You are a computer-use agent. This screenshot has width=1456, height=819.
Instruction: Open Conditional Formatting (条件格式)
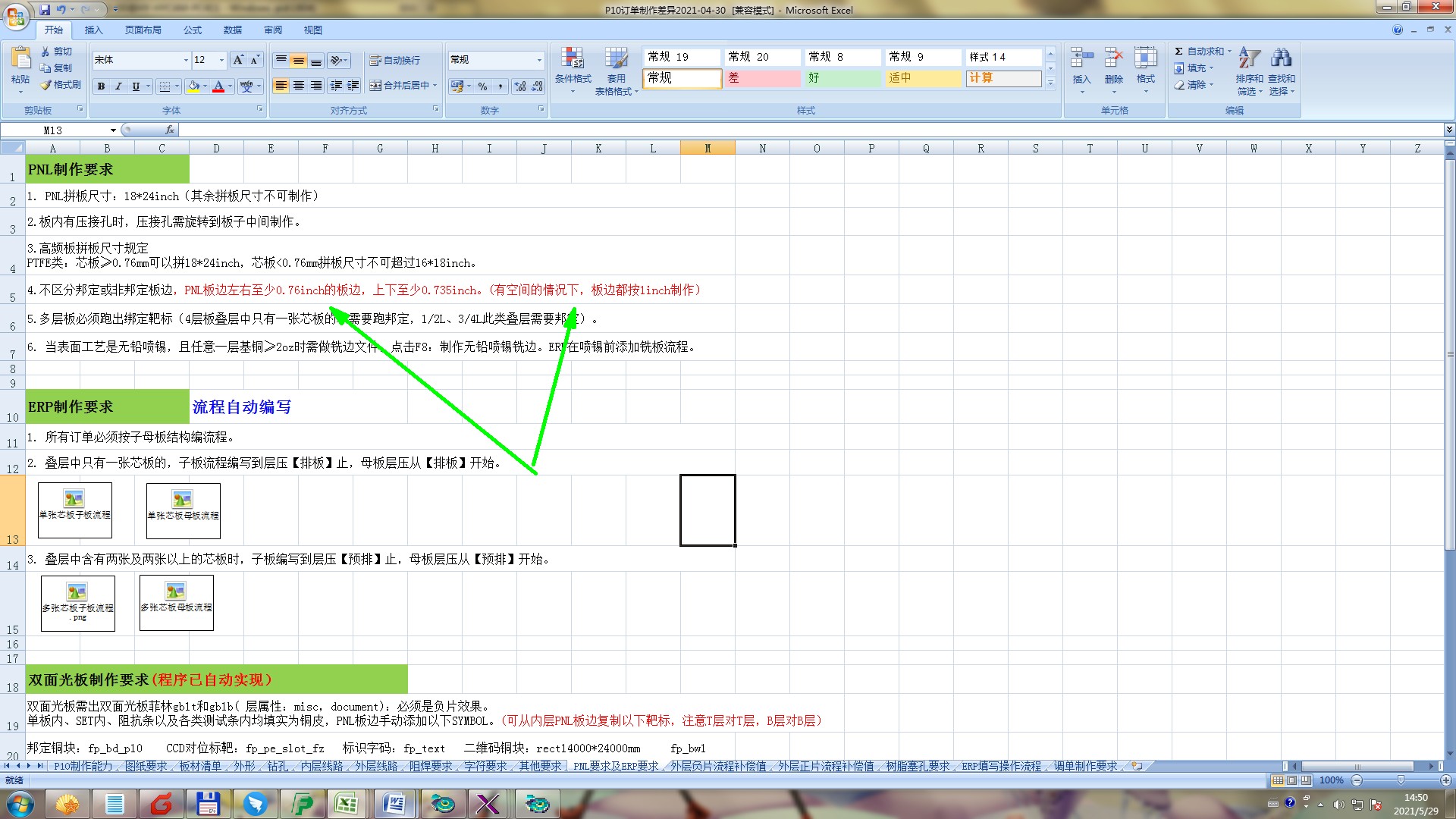(x=573, y=68)
